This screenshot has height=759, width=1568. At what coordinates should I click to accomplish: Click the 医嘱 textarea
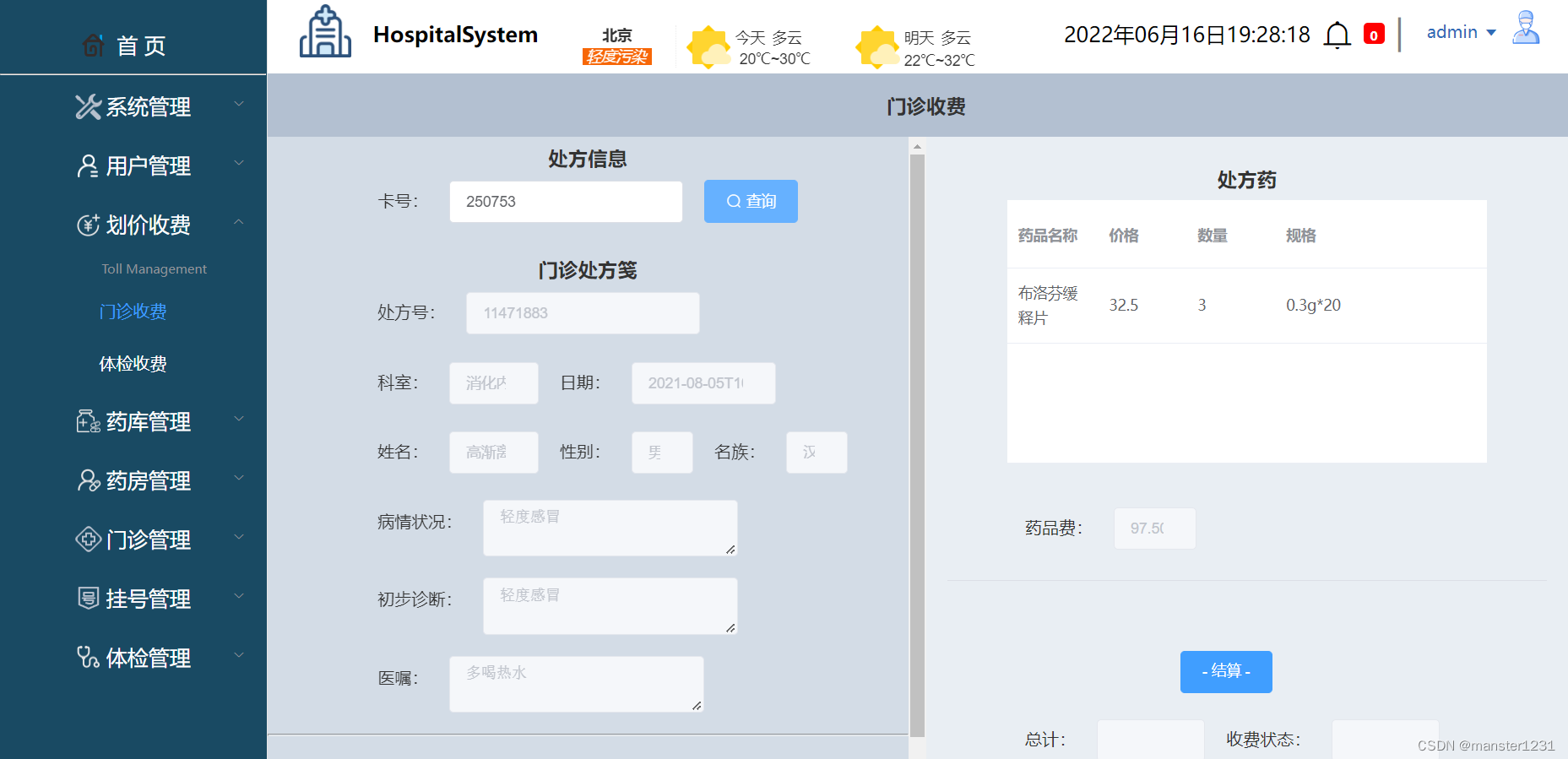577,684
